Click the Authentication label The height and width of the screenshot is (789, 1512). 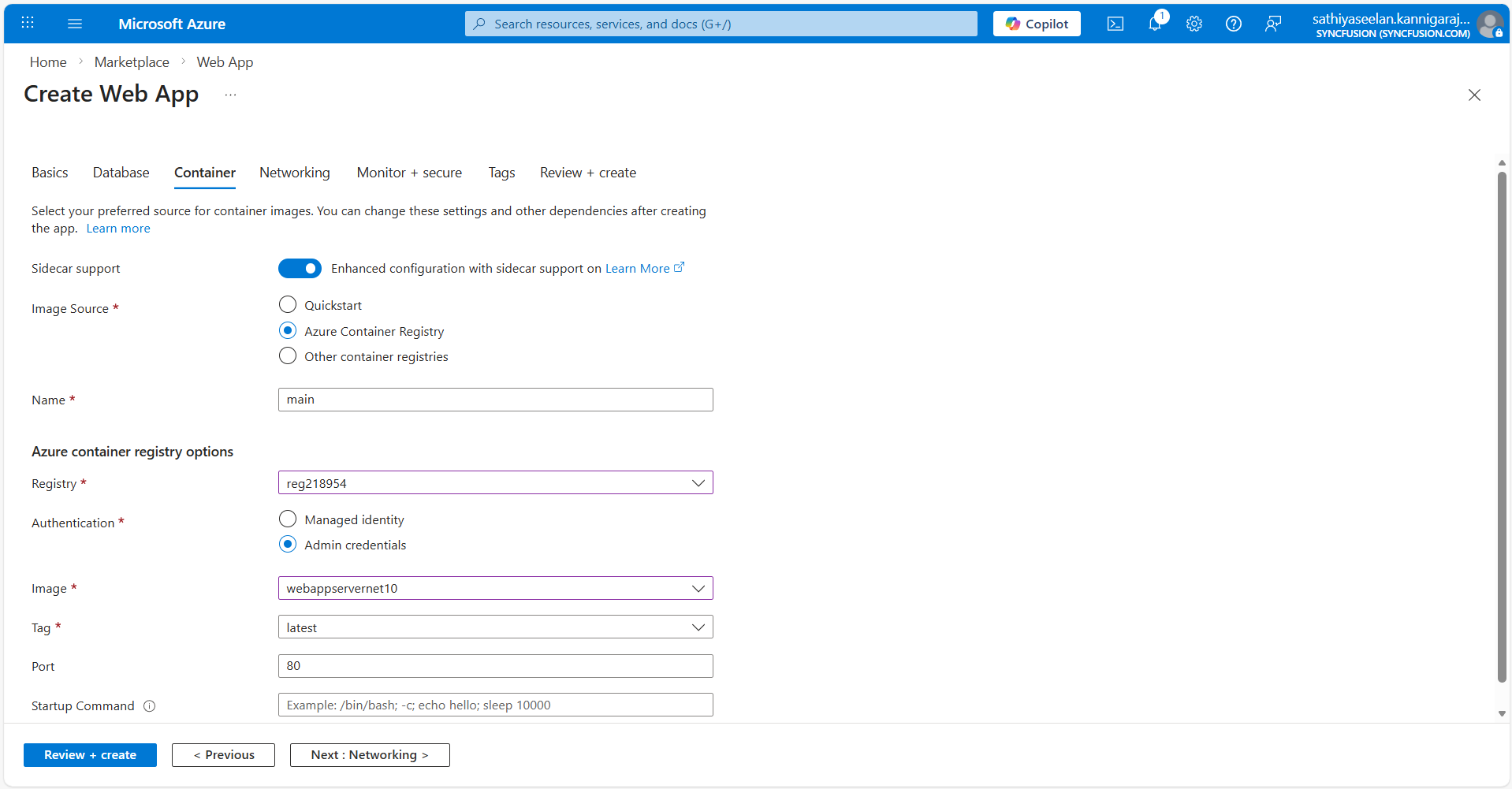73,523
